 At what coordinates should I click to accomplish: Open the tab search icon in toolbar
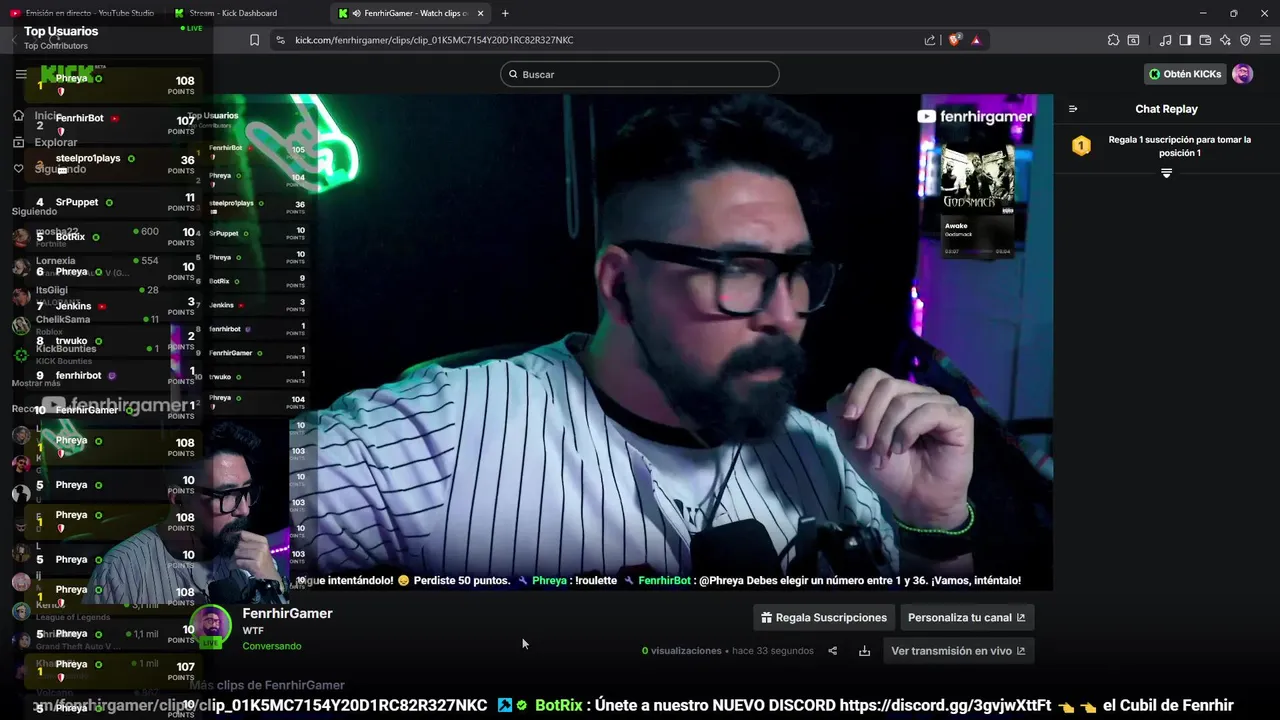[1133, 40]
